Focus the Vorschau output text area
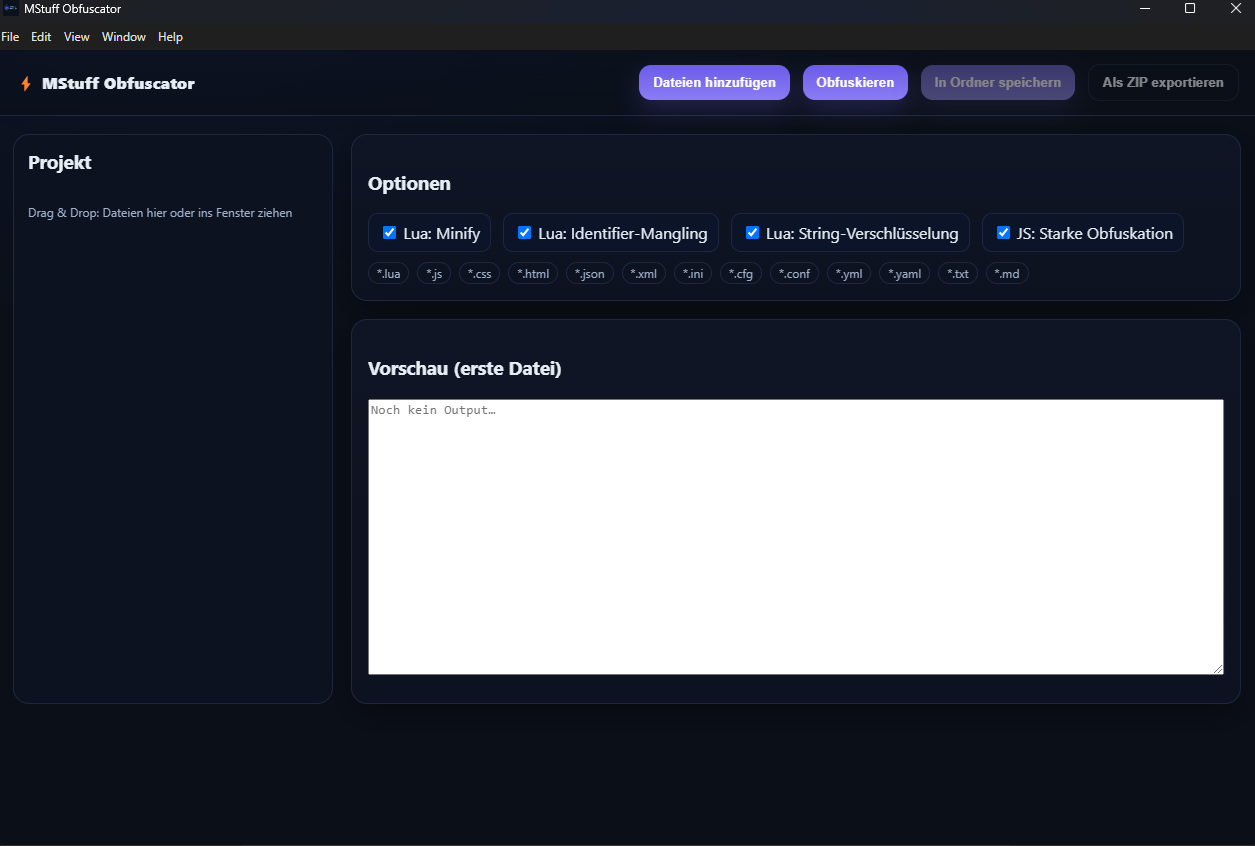1255x846 pixels. click(x=795, y=537)
